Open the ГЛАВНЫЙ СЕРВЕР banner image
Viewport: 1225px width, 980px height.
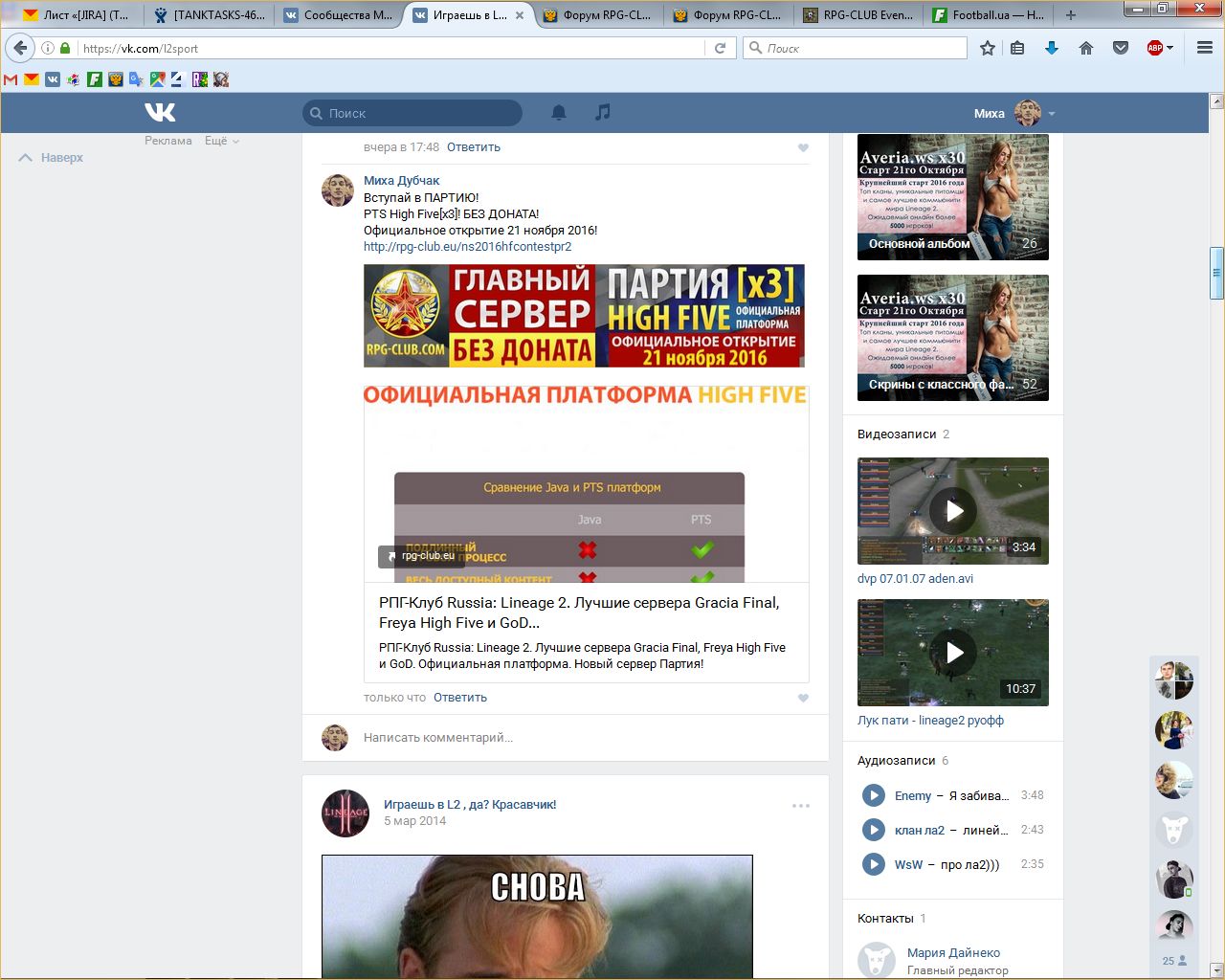pos(584,316)
